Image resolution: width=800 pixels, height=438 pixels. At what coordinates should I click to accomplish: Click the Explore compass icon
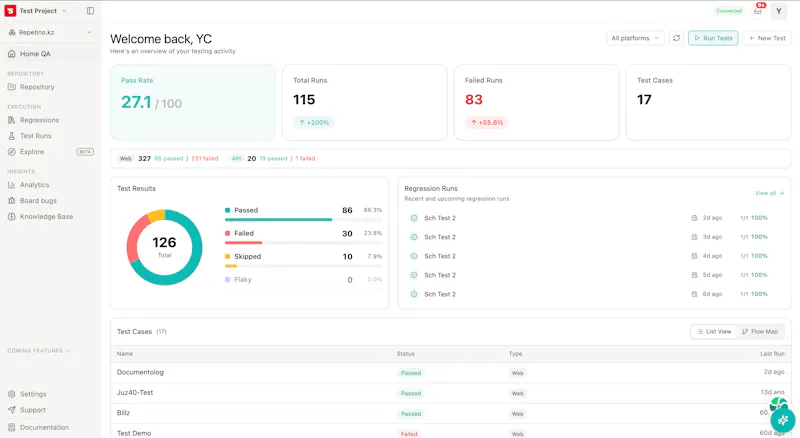(x=12, y=152)
